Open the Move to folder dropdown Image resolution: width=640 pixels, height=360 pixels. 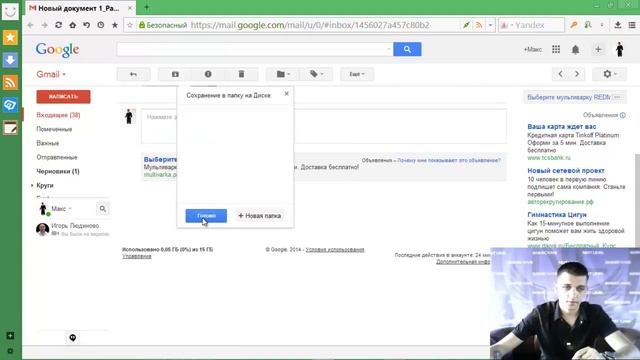click(x=283, y=74)
